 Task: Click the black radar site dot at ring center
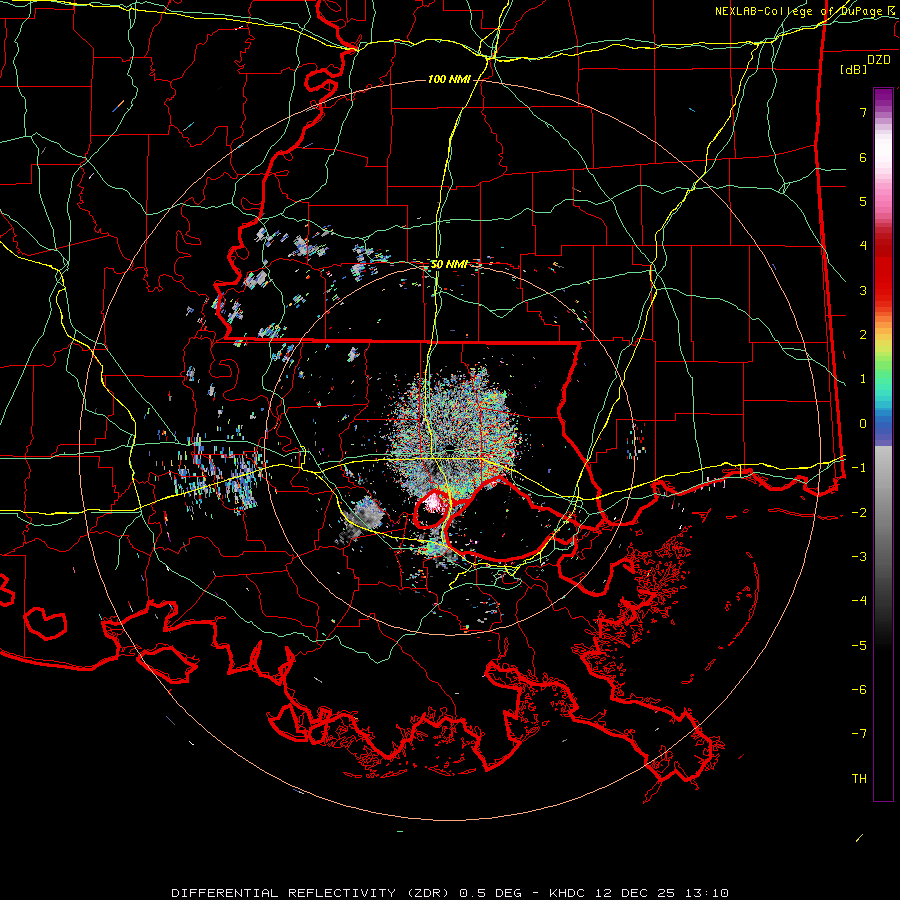click(449, 448)
